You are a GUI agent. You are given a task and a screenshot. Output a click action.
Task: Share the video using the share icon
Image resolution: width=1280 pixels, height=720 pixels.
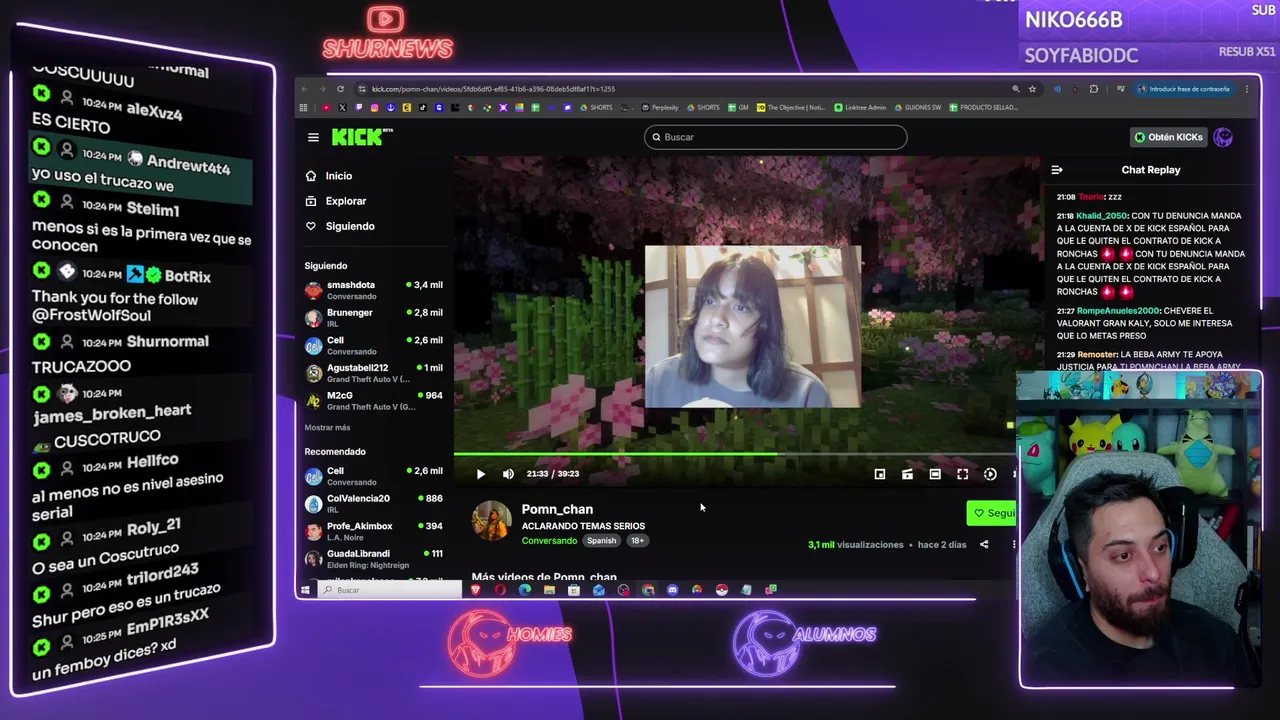[x=984, y=545]
